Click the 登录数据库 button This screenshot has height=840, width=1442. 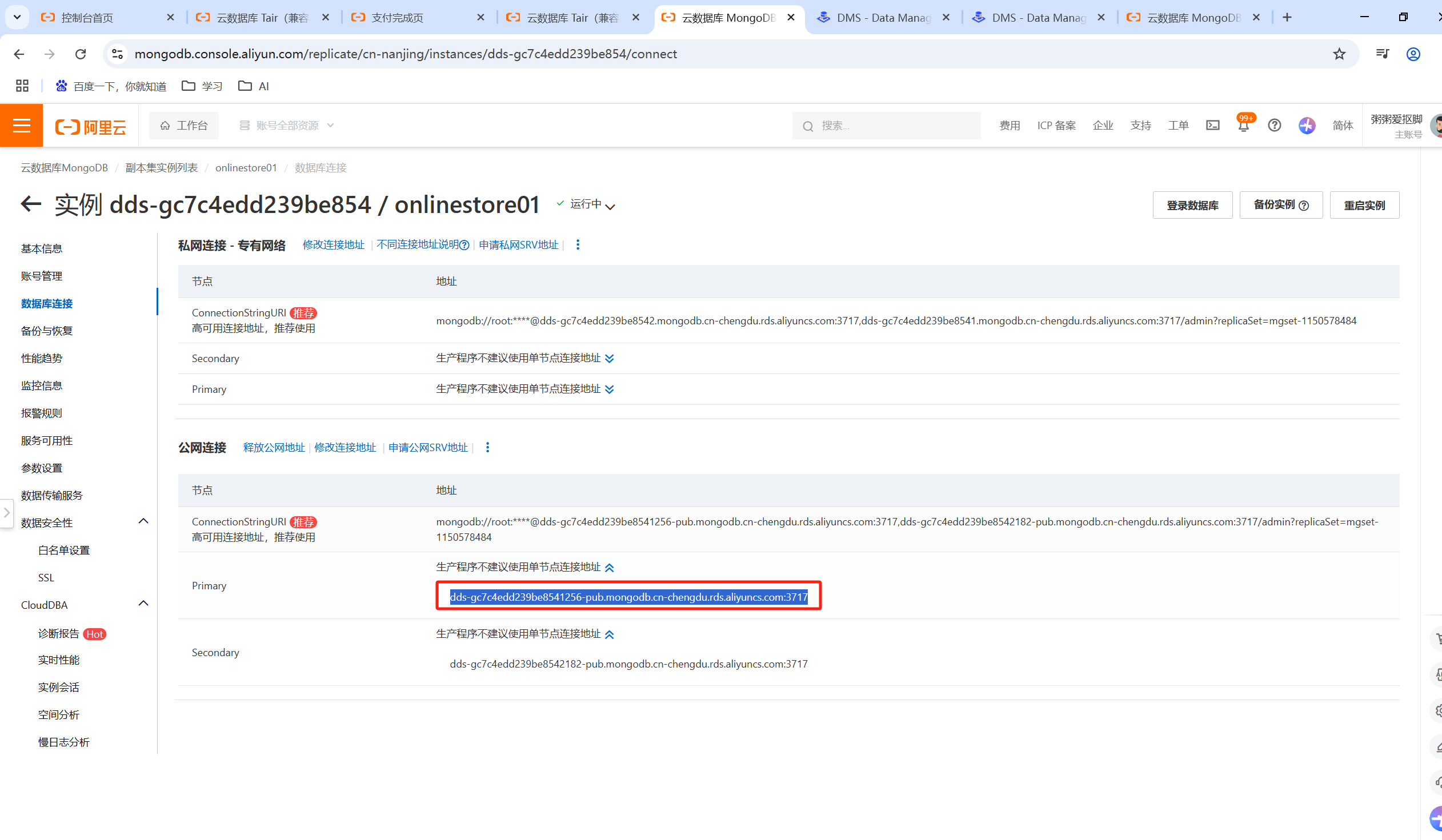[1192, 205]
